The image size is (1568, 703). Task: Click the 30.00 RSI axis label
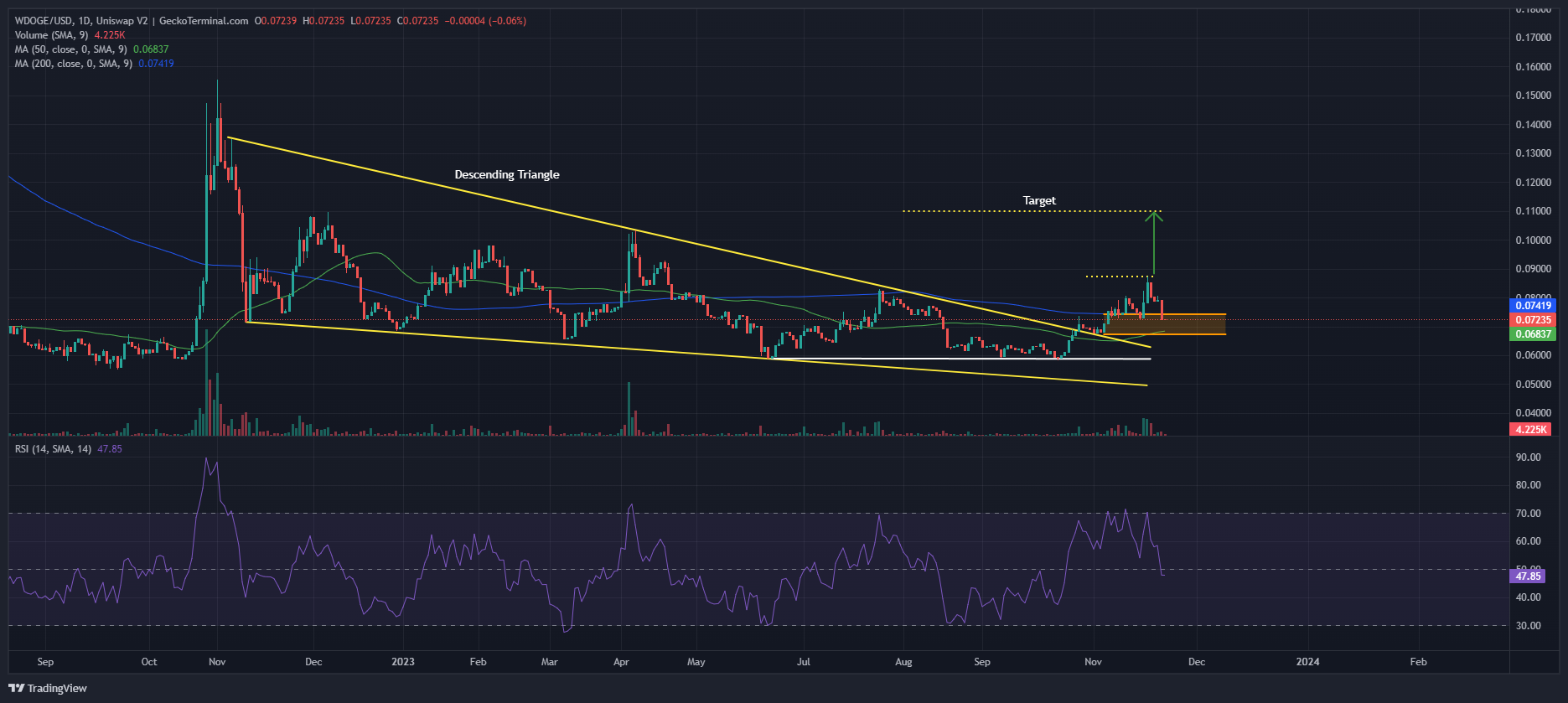point(1529,626)
